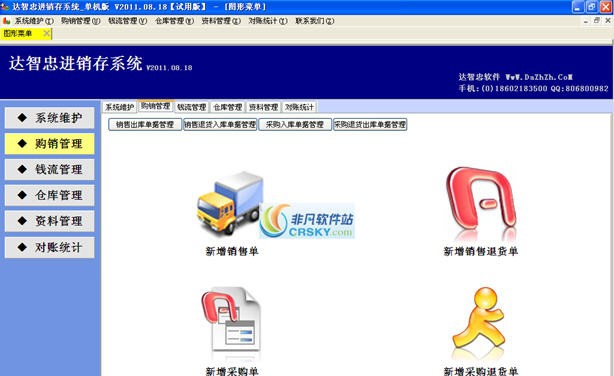The height and width of the screenshot is (376, 614).
Task: Switch to the 购销管理 tab
Action: 155,106
